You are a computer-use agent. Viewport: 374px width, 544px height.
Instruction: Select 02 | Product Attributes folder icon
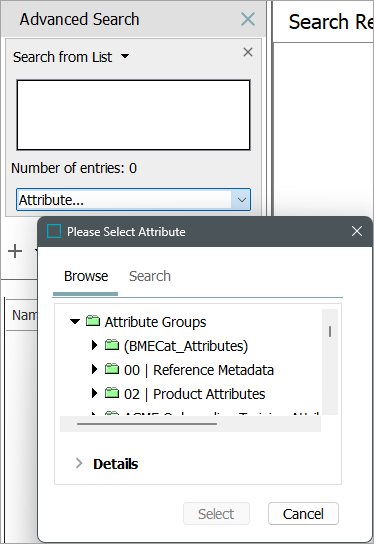tap(112, 393)
